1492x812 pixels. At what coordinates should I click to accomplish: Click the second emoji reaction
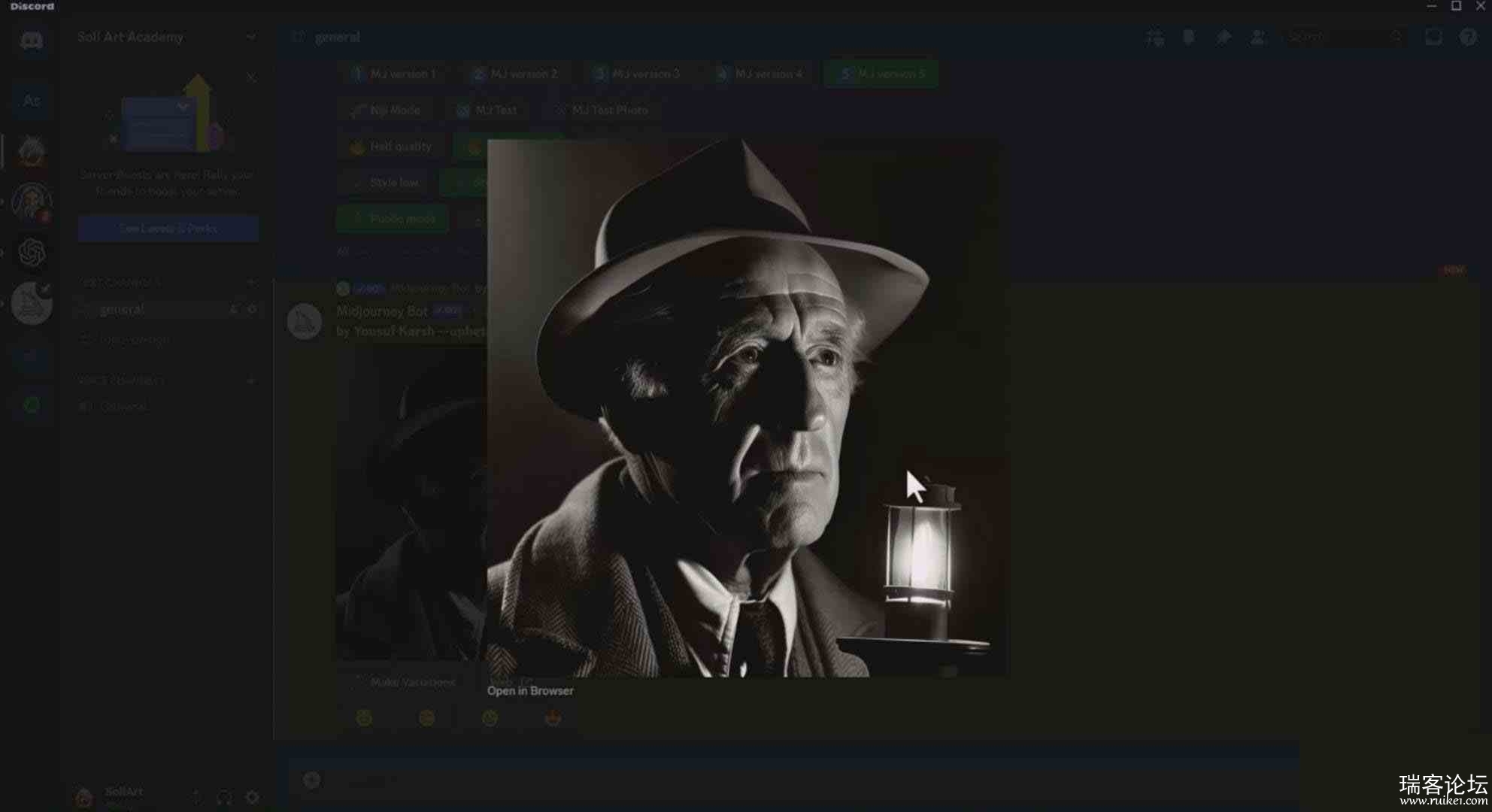point(426,719)
